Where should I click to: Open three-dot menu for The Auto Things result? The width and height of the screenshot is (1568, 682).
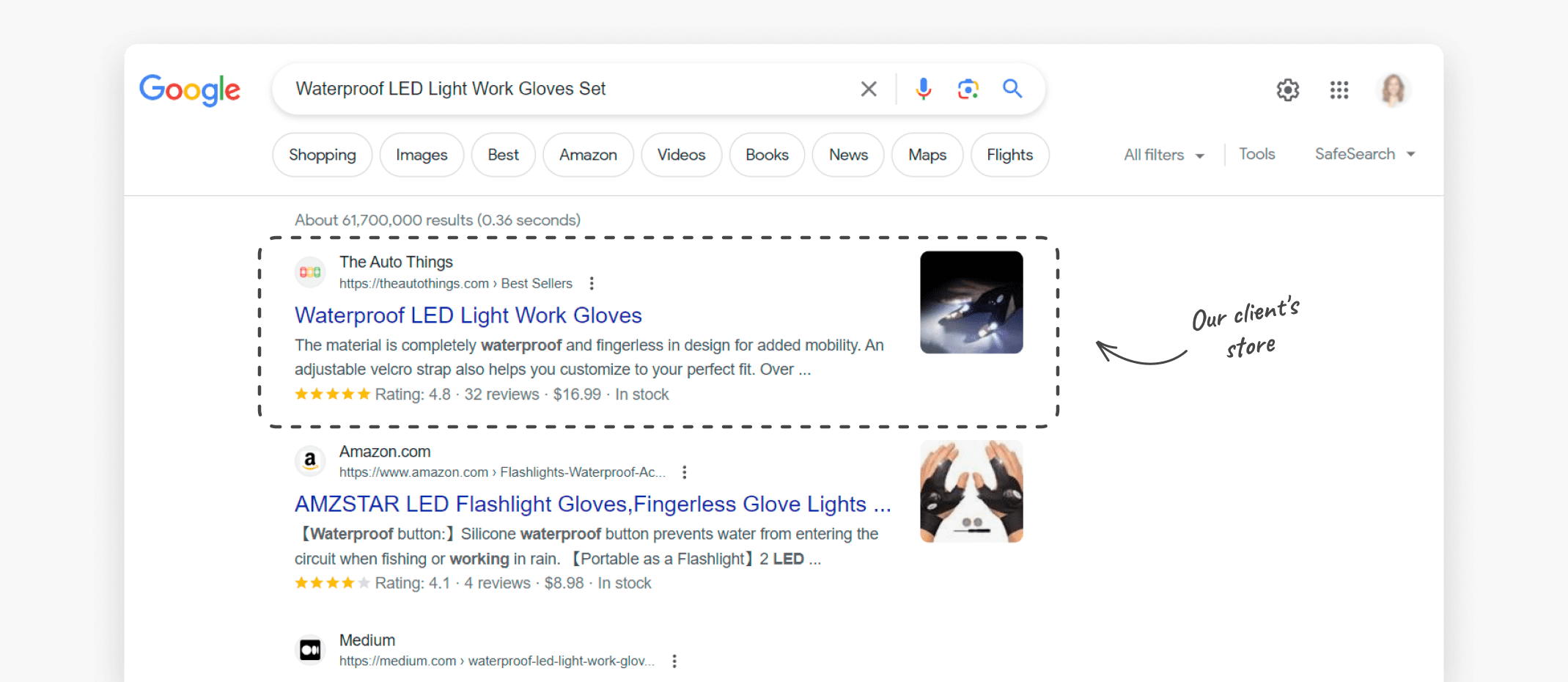tap(592, 284)
